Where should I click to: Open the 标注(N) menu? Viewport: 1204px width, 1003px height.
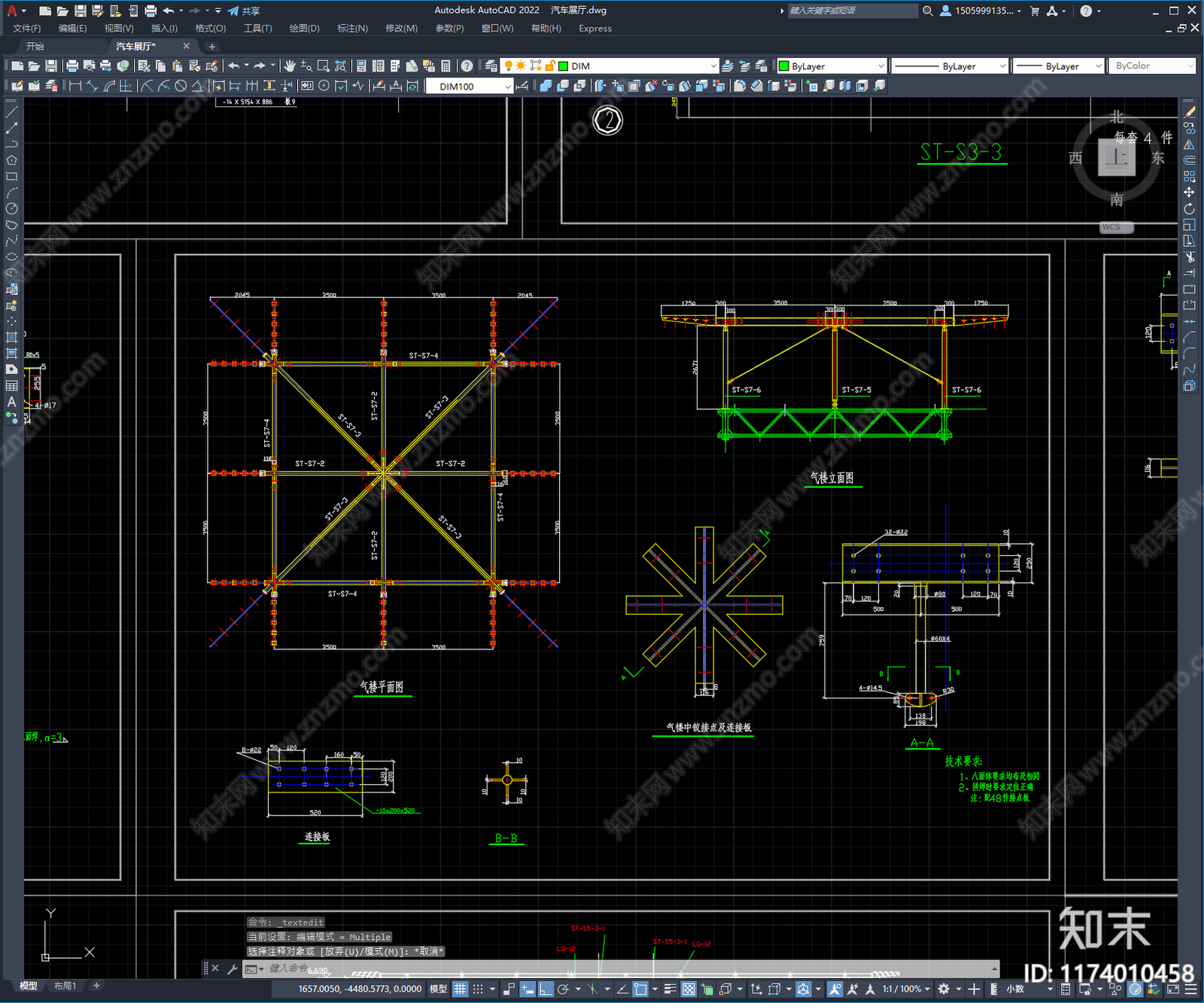pyautogui.click(x=352, y=29)
